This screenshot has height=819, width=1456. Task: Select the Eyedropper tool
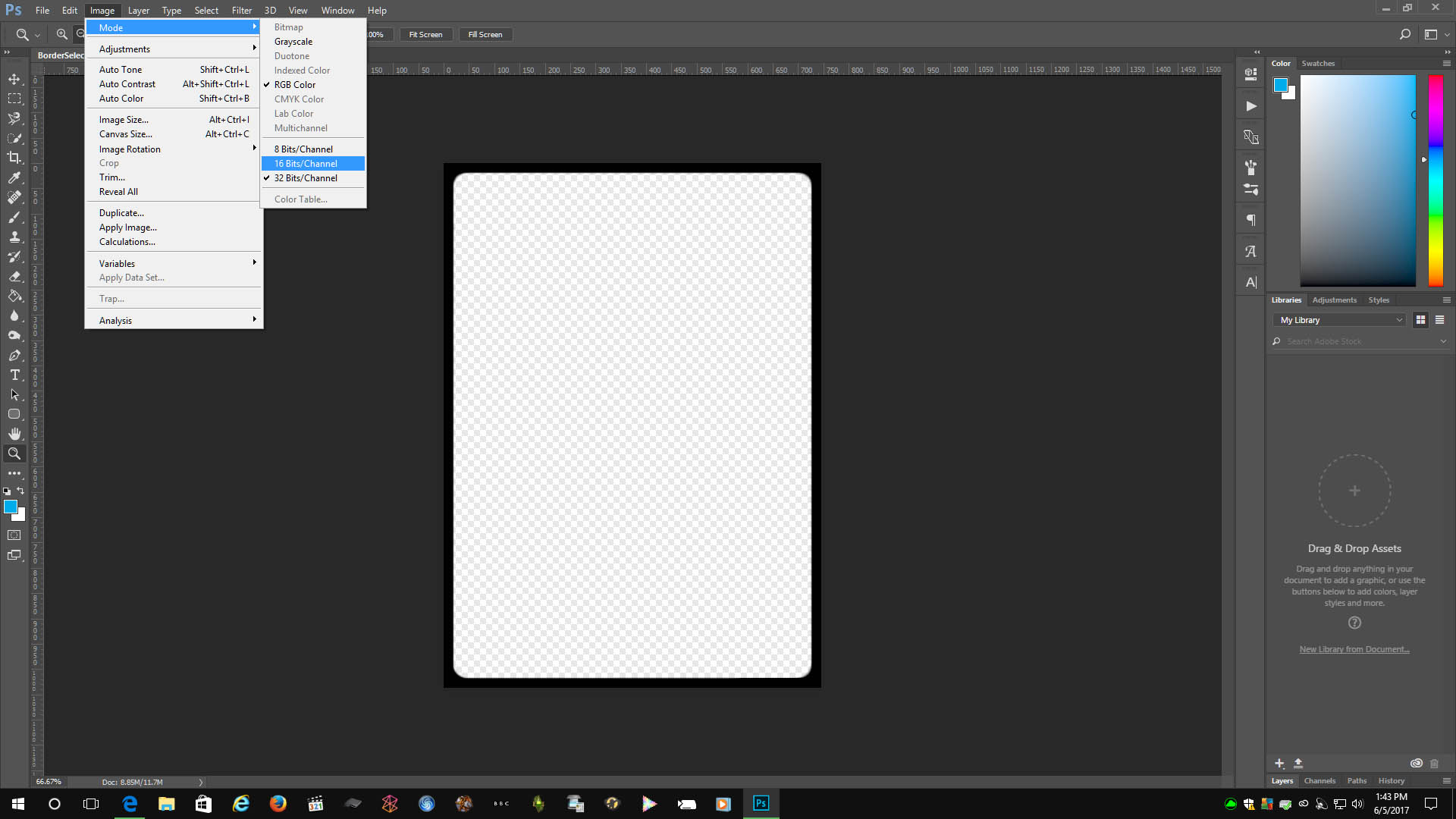pos(14,177)
